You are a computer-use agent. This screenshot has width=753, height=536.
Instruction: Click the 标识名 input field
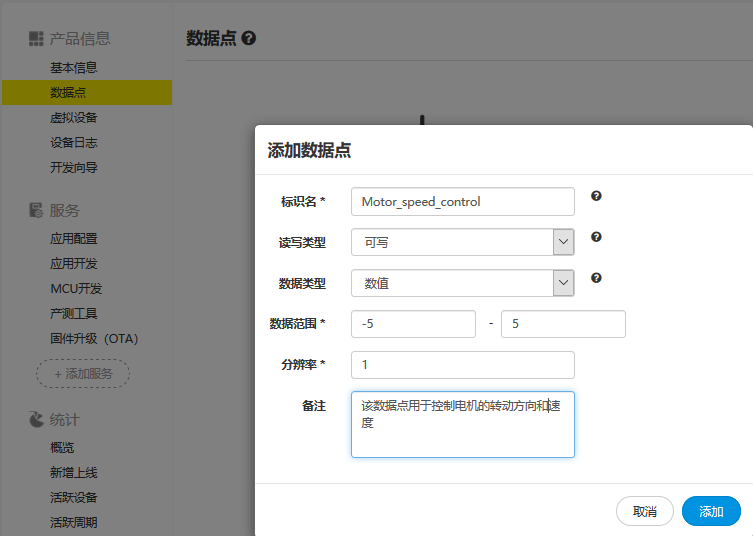tap(462, 201)
